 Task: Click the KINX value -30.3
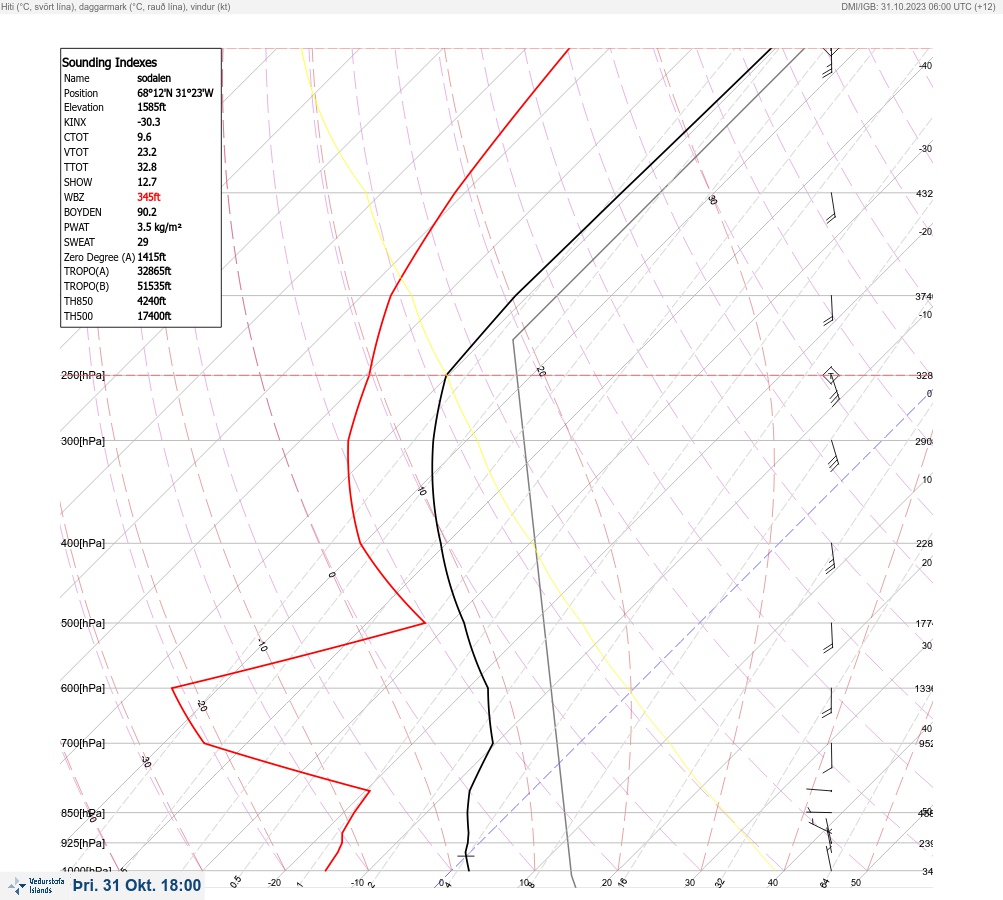pos(149,122)
